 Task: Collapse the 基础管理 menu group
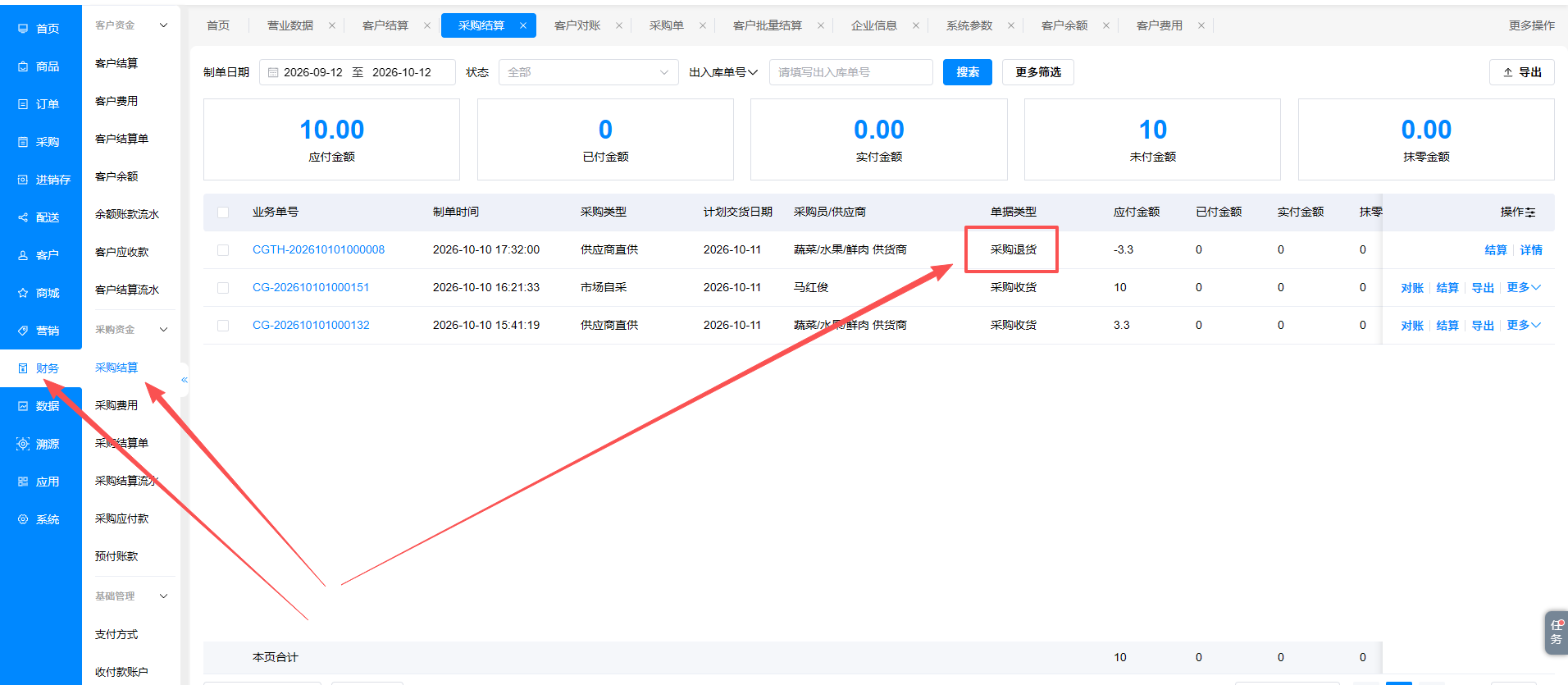[x=163, y=596]
